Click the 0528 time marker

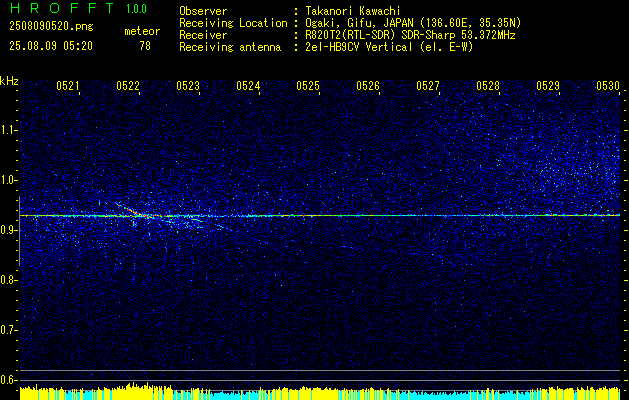coord(488,85)
